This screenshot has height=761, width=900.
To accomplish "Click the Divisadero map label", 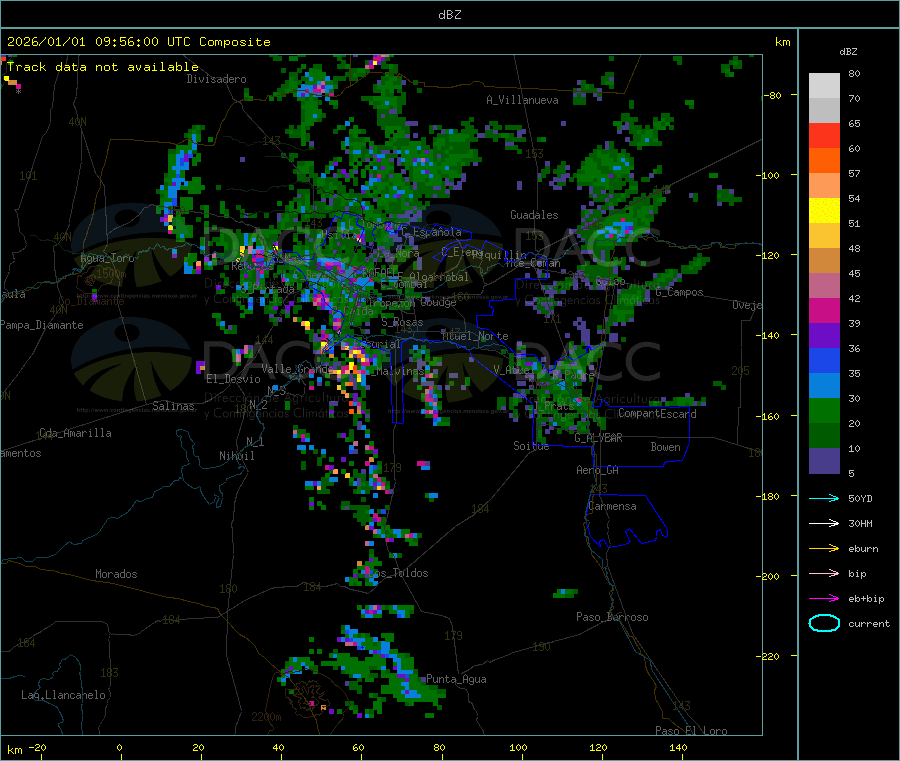I will [216, 79].
